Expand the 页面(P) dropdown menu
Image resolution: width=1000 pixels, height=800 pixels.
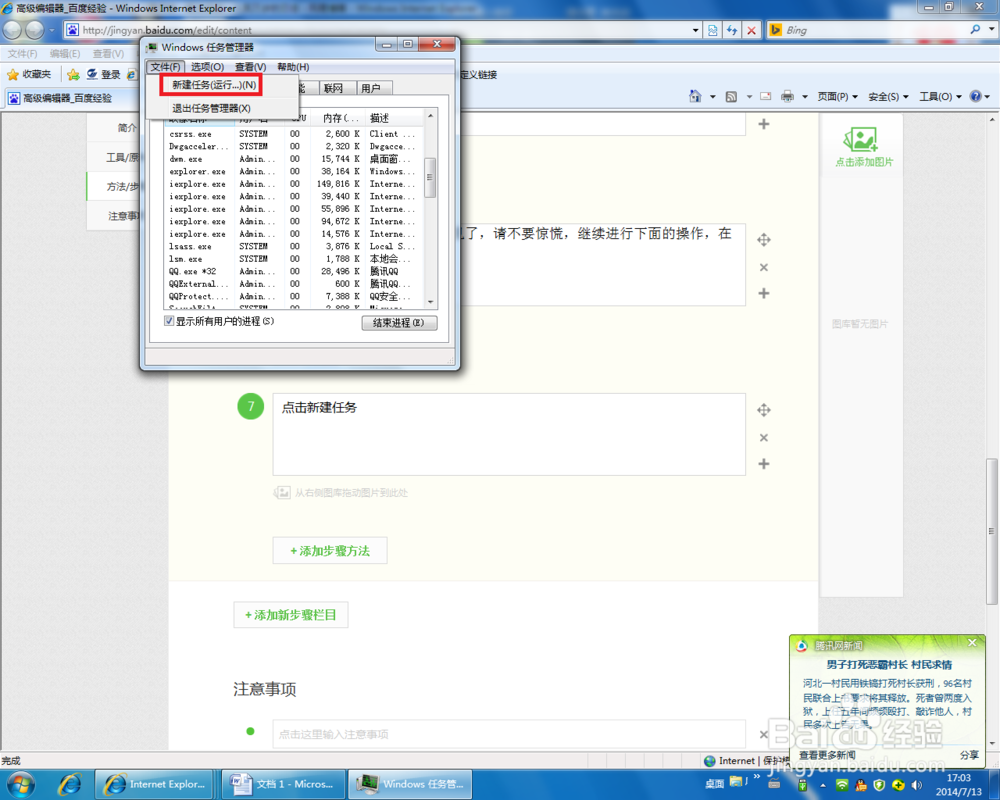(837, 96)
